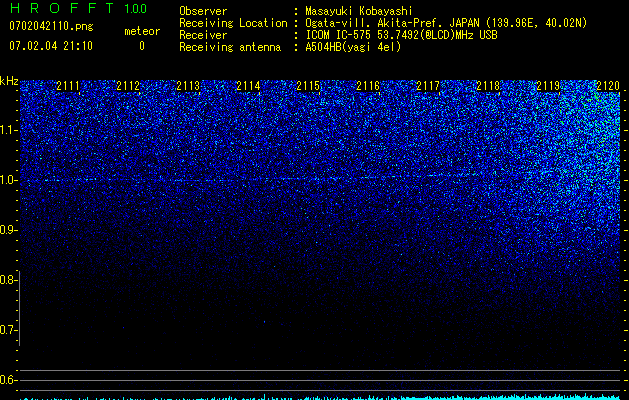Screen dimensions: 629x400
Task: Click the 2115 time marker
Action: point(308,86)
